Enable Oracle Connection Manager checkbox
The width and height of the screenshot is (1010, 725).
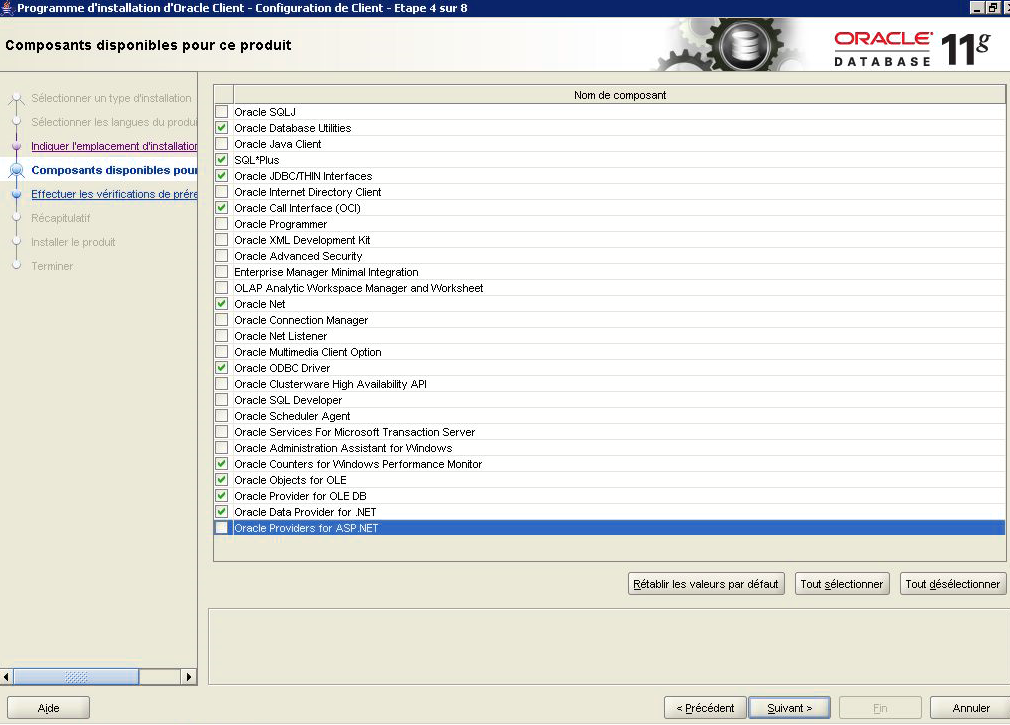222,320
